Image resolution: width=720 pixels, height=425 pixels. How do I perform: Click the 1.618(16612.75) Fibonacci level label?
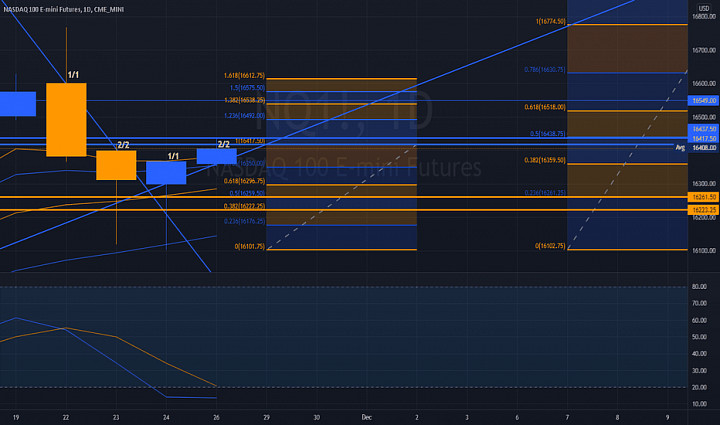(x=244, y=75)
